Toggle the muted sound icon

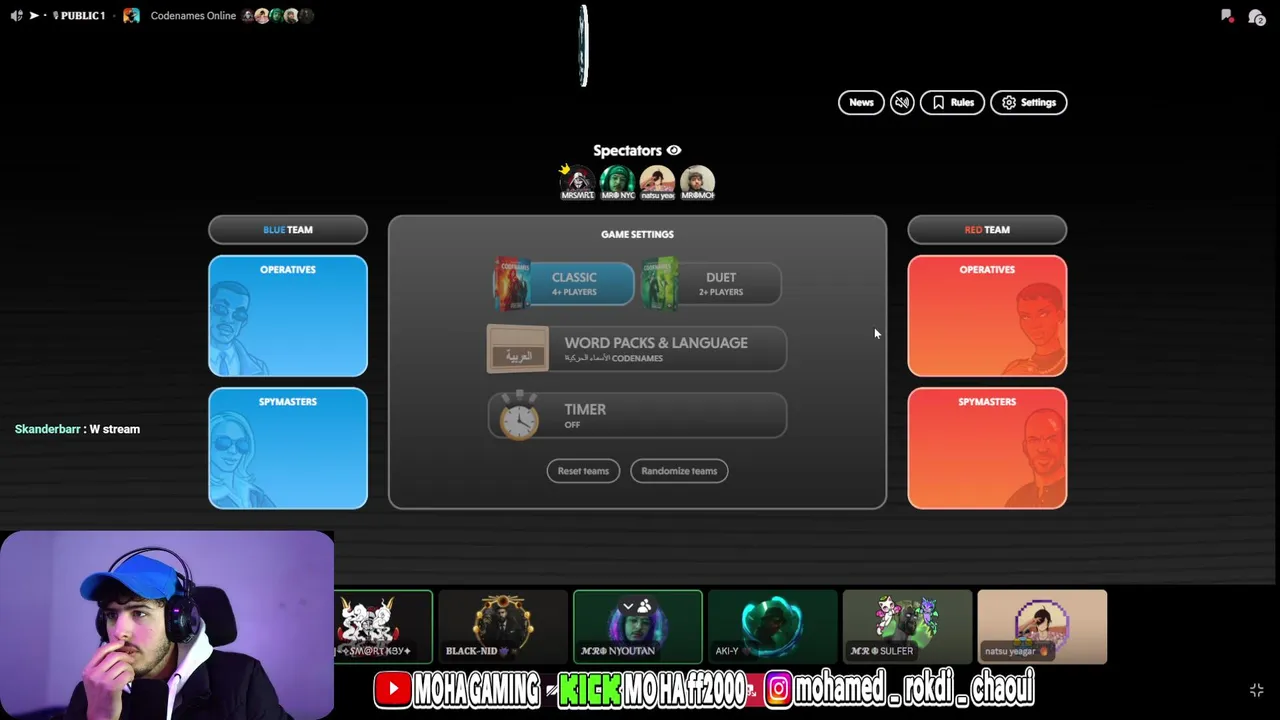pyautogui.click(x=902, y=102)
